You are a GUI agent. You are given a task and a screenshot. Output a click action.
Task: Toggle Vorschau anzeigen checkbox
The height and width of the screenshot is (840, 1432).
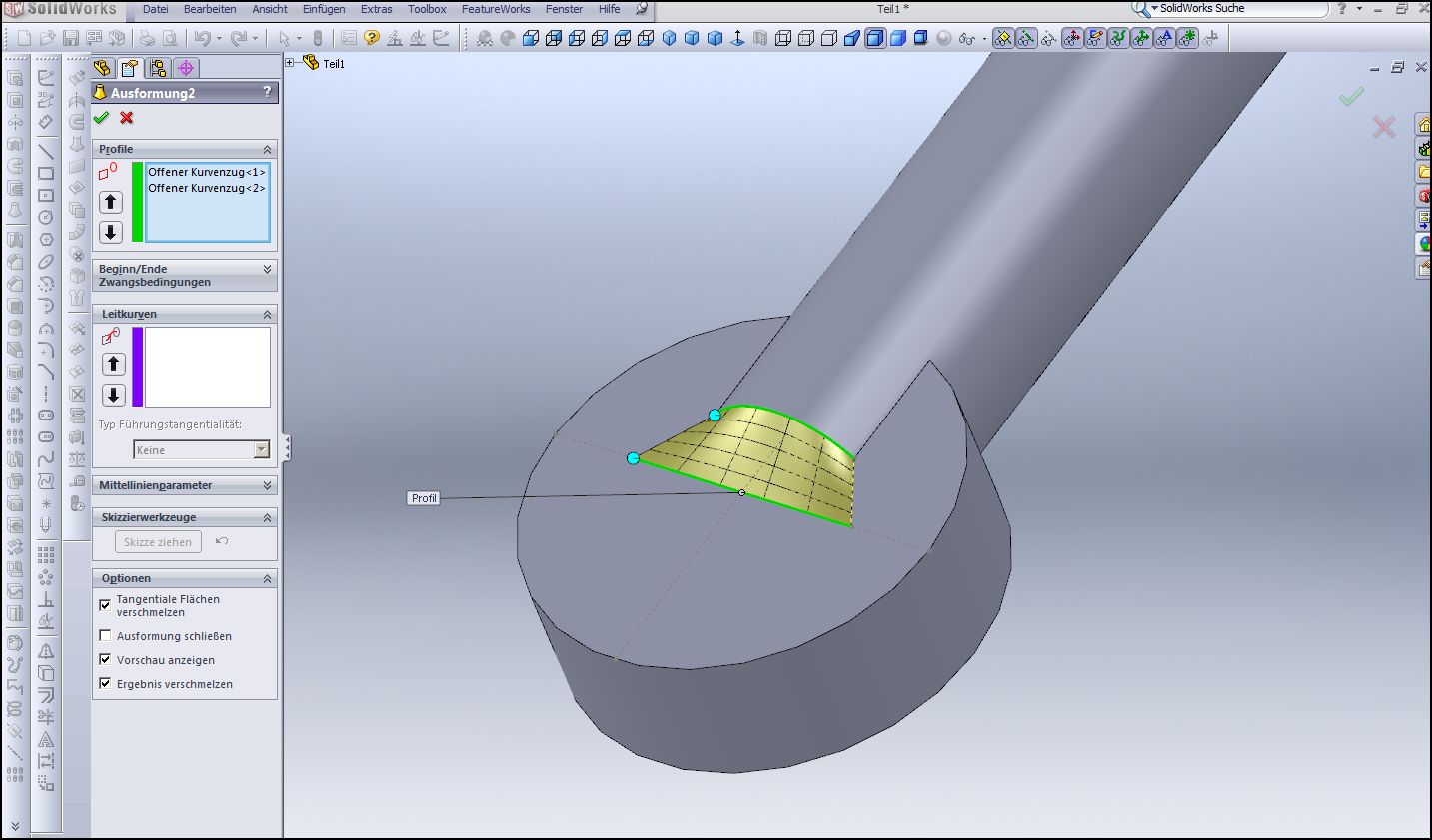(105, 660)
